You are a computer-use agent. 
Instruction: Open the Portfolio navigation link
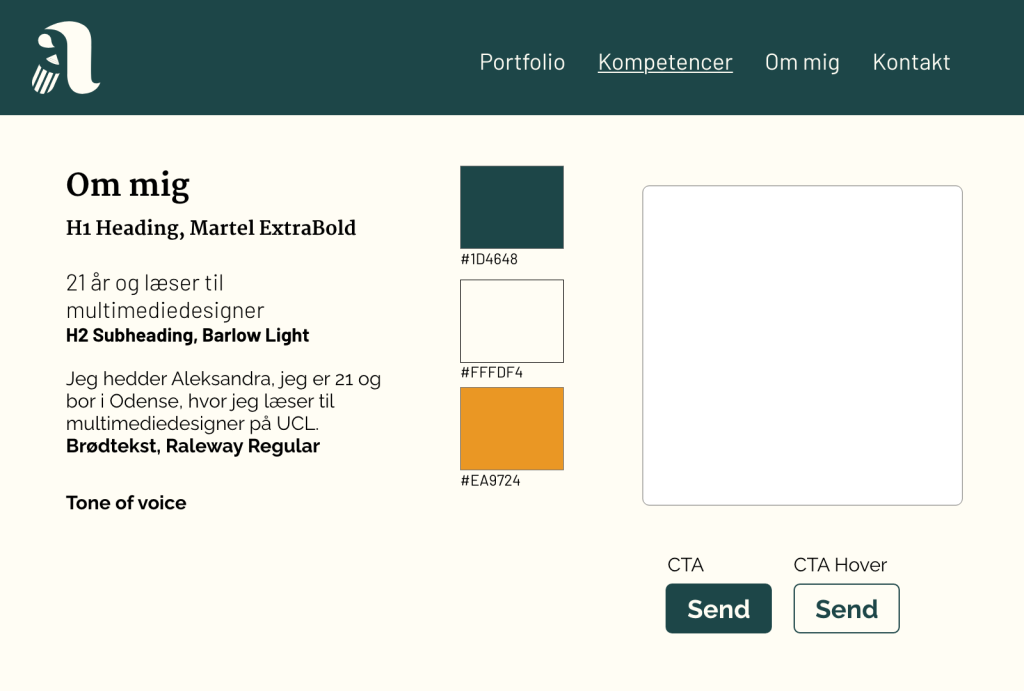pos(522,62)
